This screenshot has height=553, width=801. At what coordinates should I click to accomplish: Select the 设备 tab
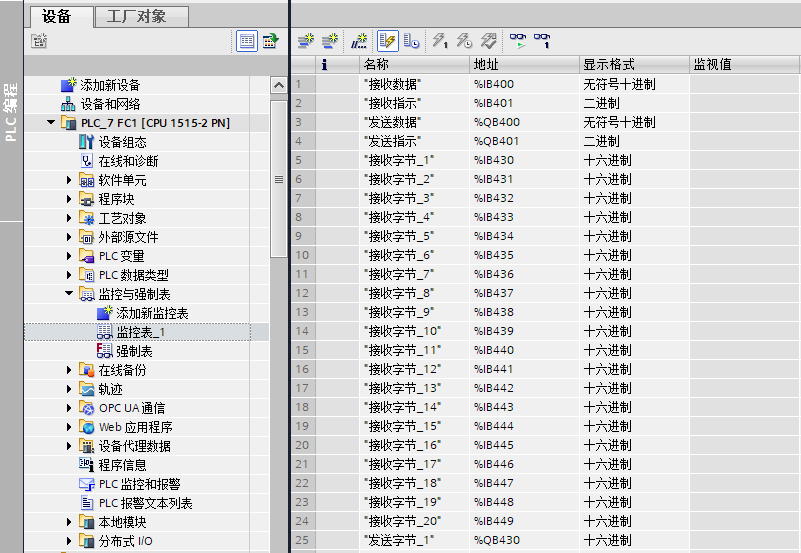point(57,16)
